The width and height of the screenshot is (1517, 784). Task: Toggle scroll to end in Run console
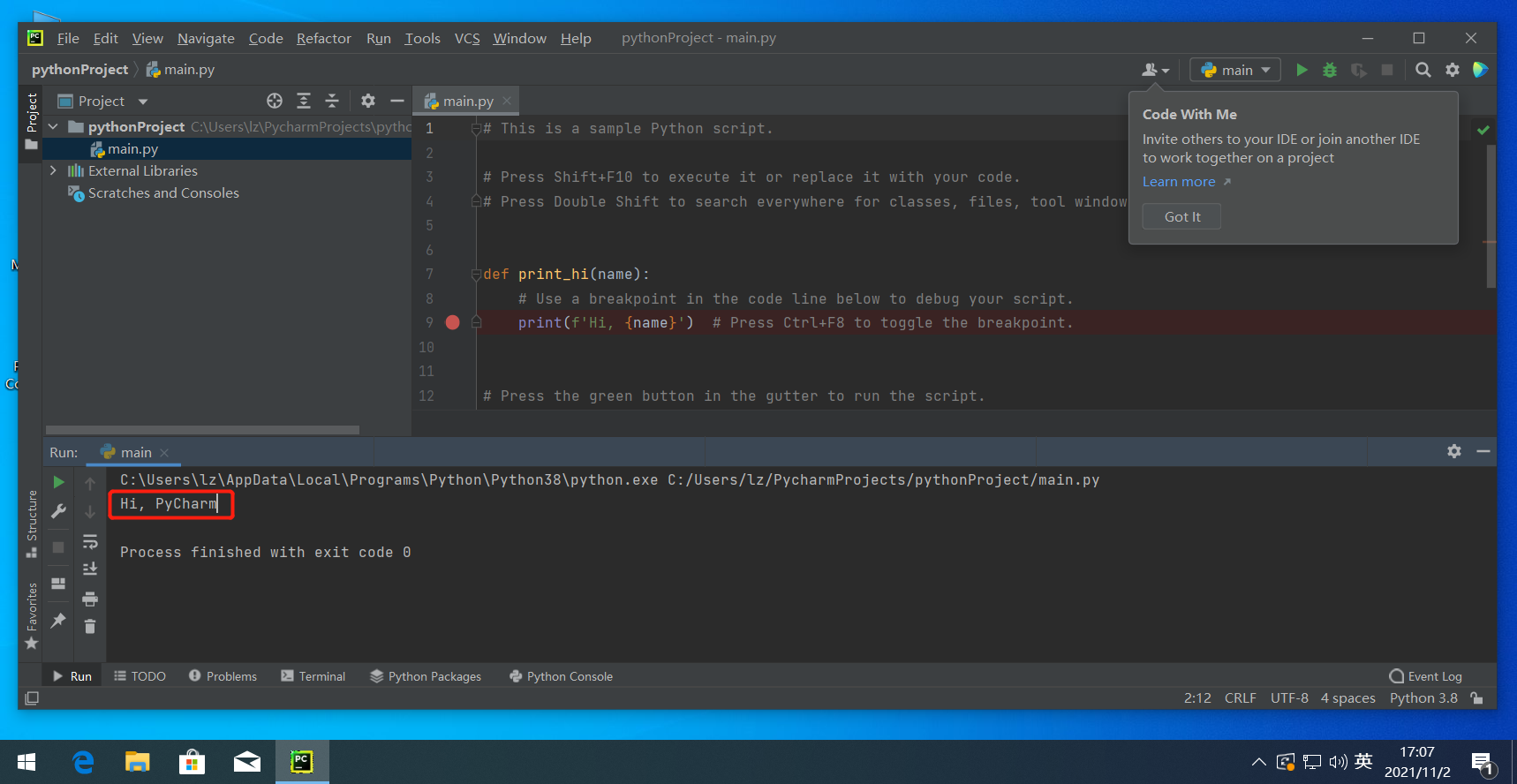[90, 569]
